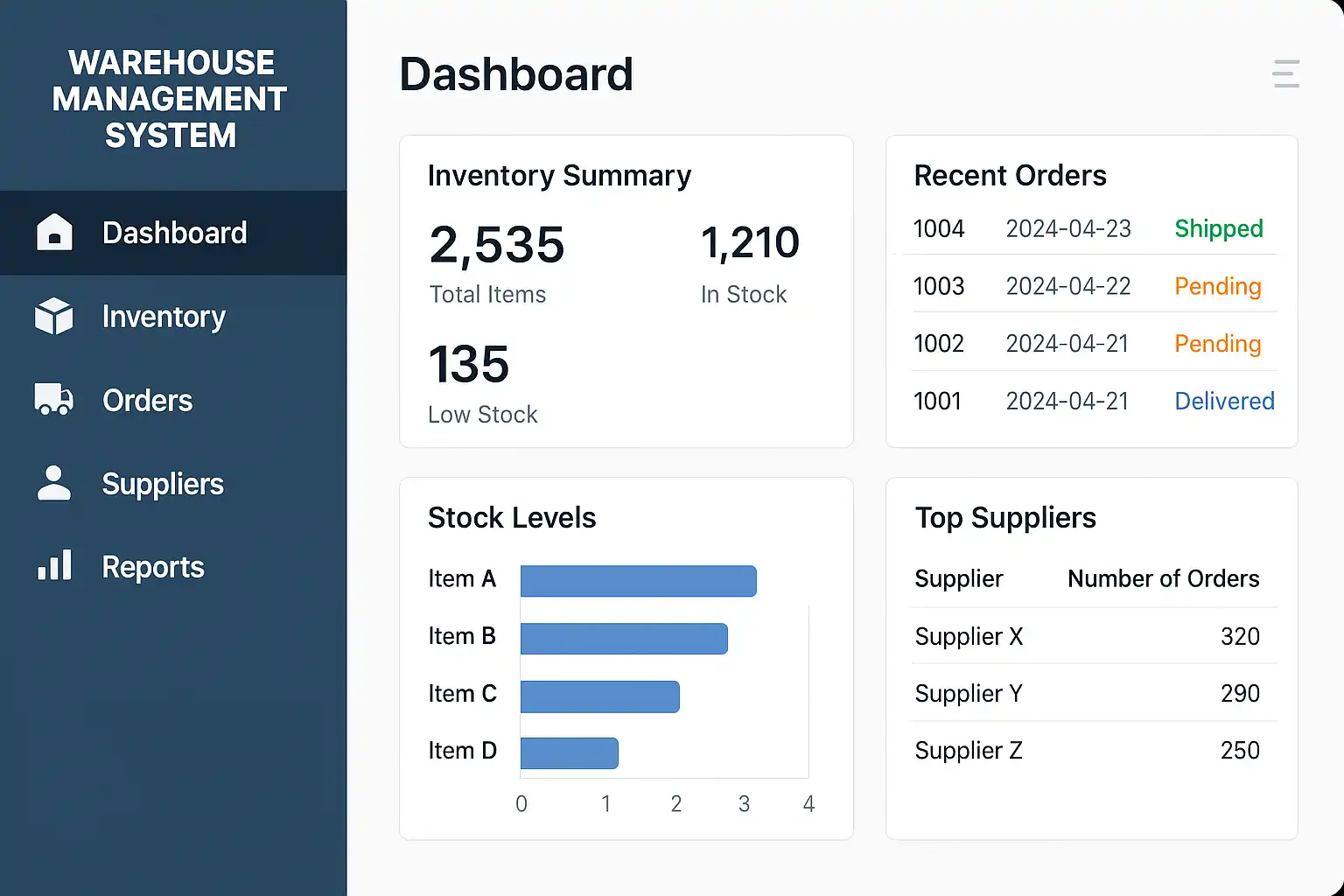1344x896 pixels.
Task: Click the Inventory box icon
Action: [x=54, y=316]
